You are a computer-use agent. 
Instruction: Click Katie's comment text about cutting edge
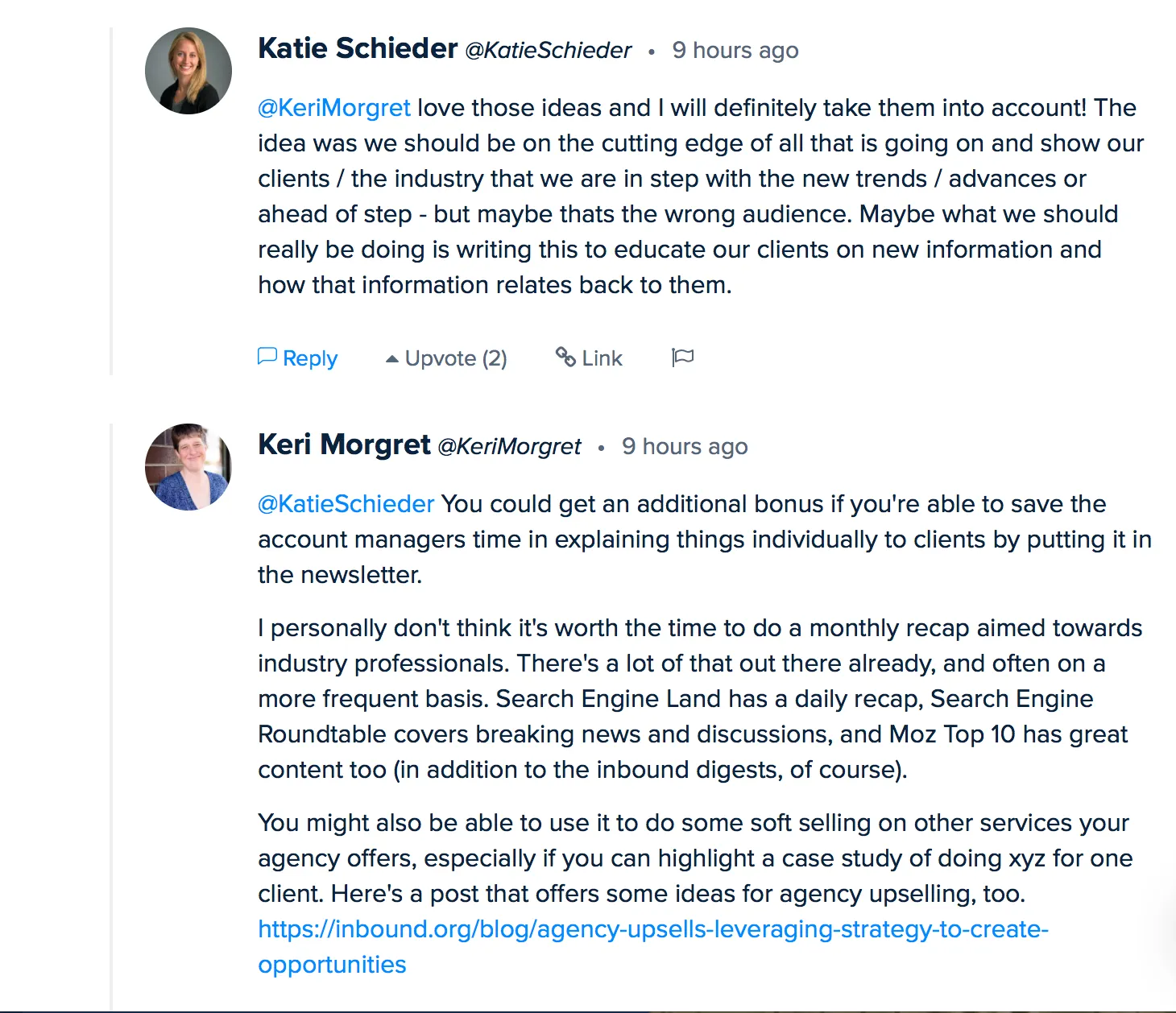click(701, 196)
